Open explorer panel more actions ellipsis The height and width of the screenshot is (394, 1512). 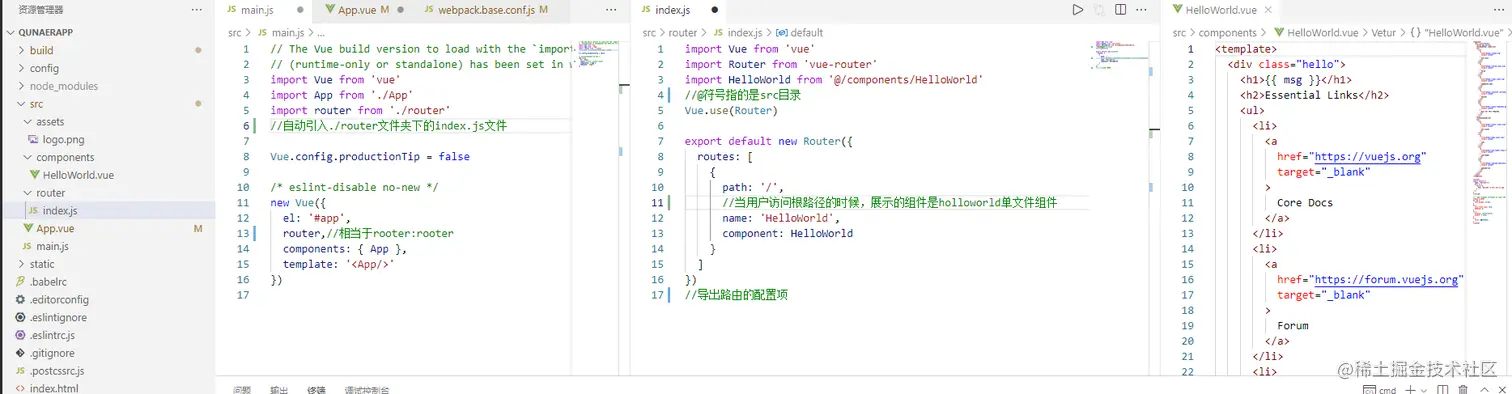(196, 9)
